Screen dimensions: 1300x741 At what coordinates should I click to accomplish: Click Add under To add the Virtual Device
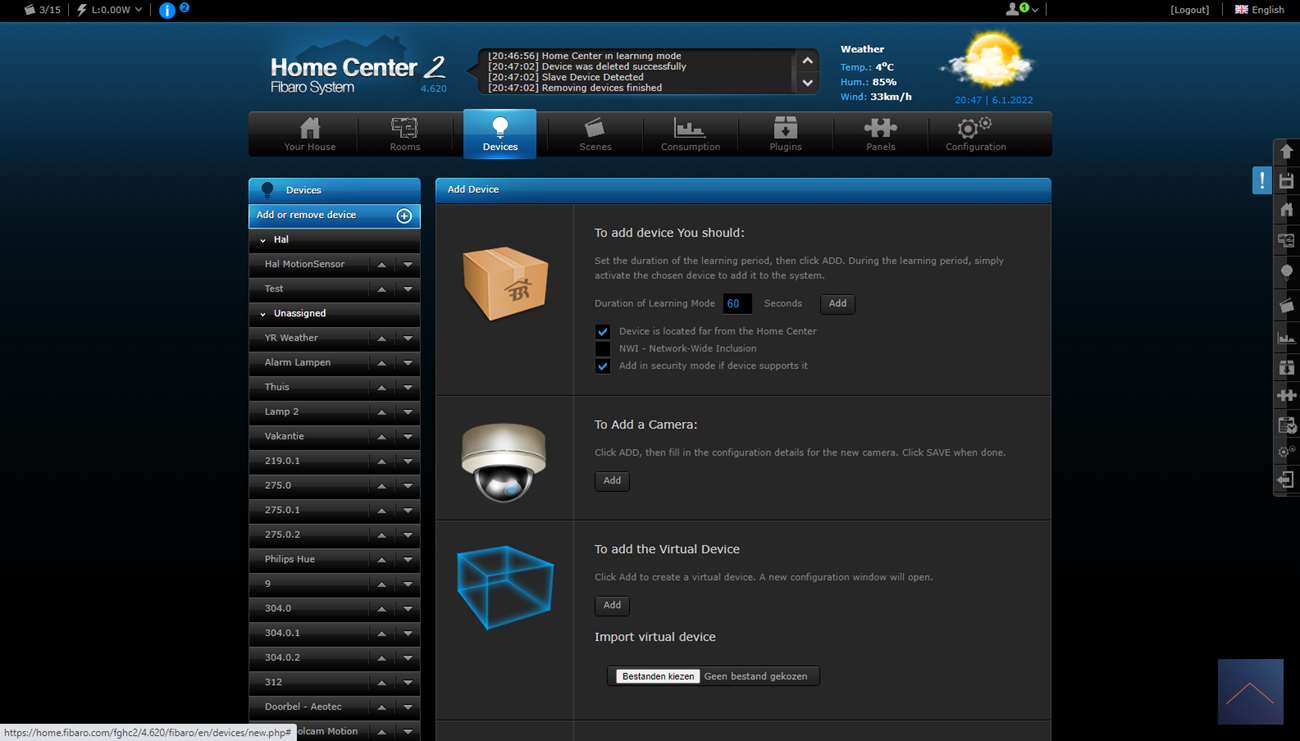612,605
